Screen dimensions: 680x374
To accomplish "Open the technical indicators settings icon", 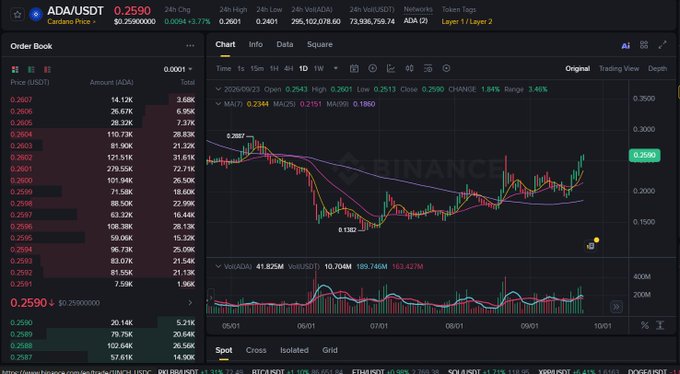I will pyautogui.click(x=428, y=68).
